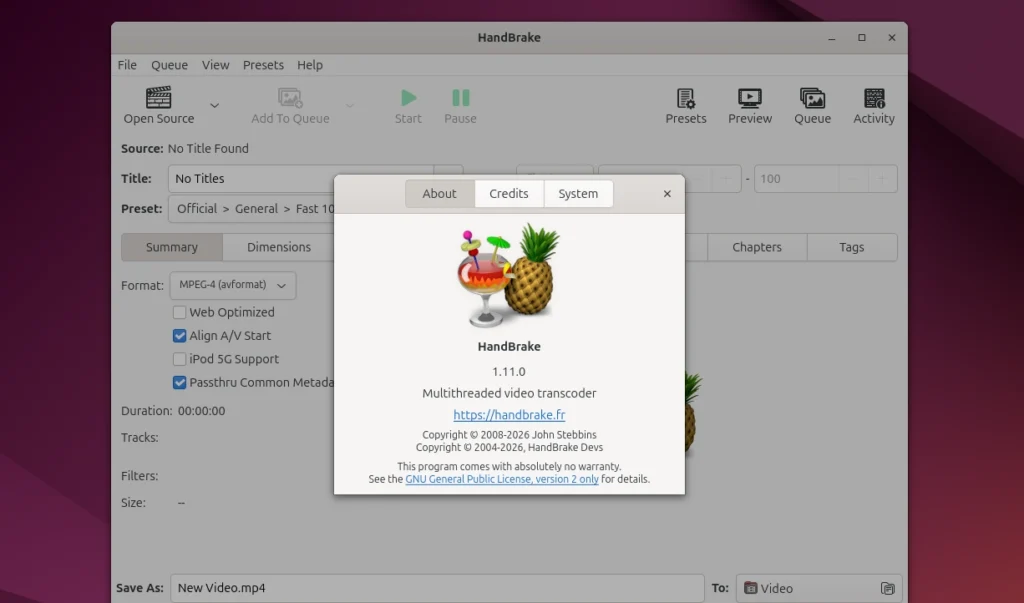This screenshot has width=1024, height=603.
Task: Click the Add To Queue icon
Action: click(x=290, y=98)
